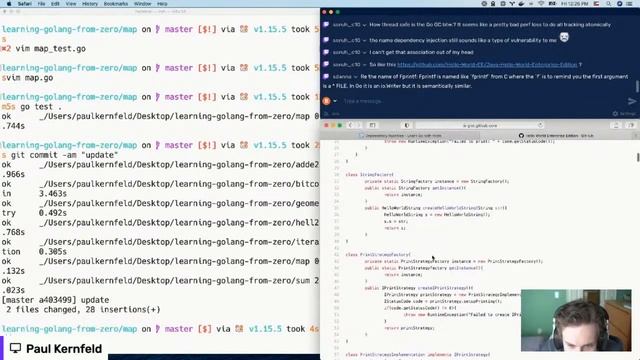Click the crying face emoji in chat
This screenshot has width=640, height=360.
coord(564,38)
